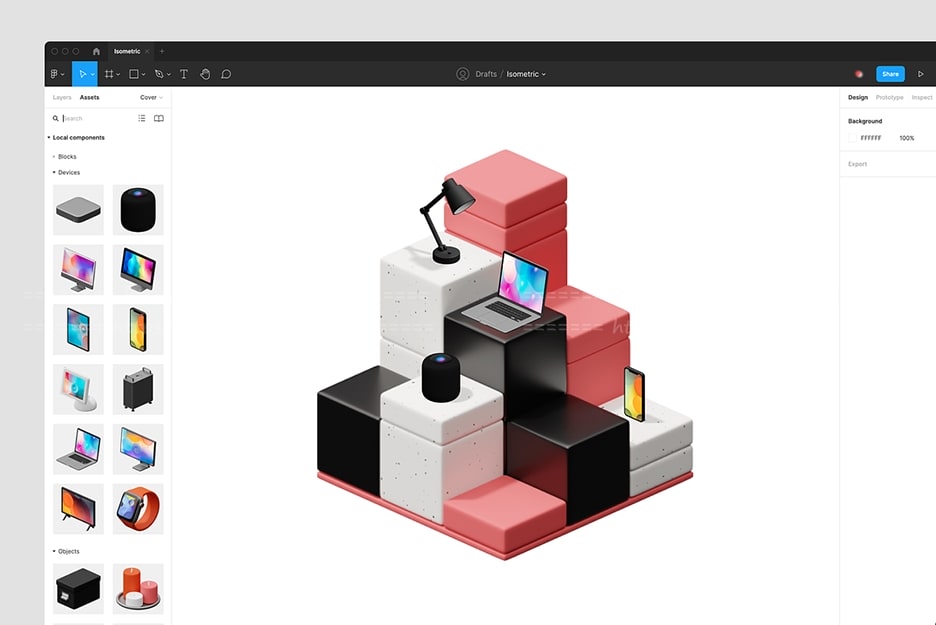This screenshot has width=936, height=625.
Task: Select the Comment tool
Action: [x=226, y=74]
